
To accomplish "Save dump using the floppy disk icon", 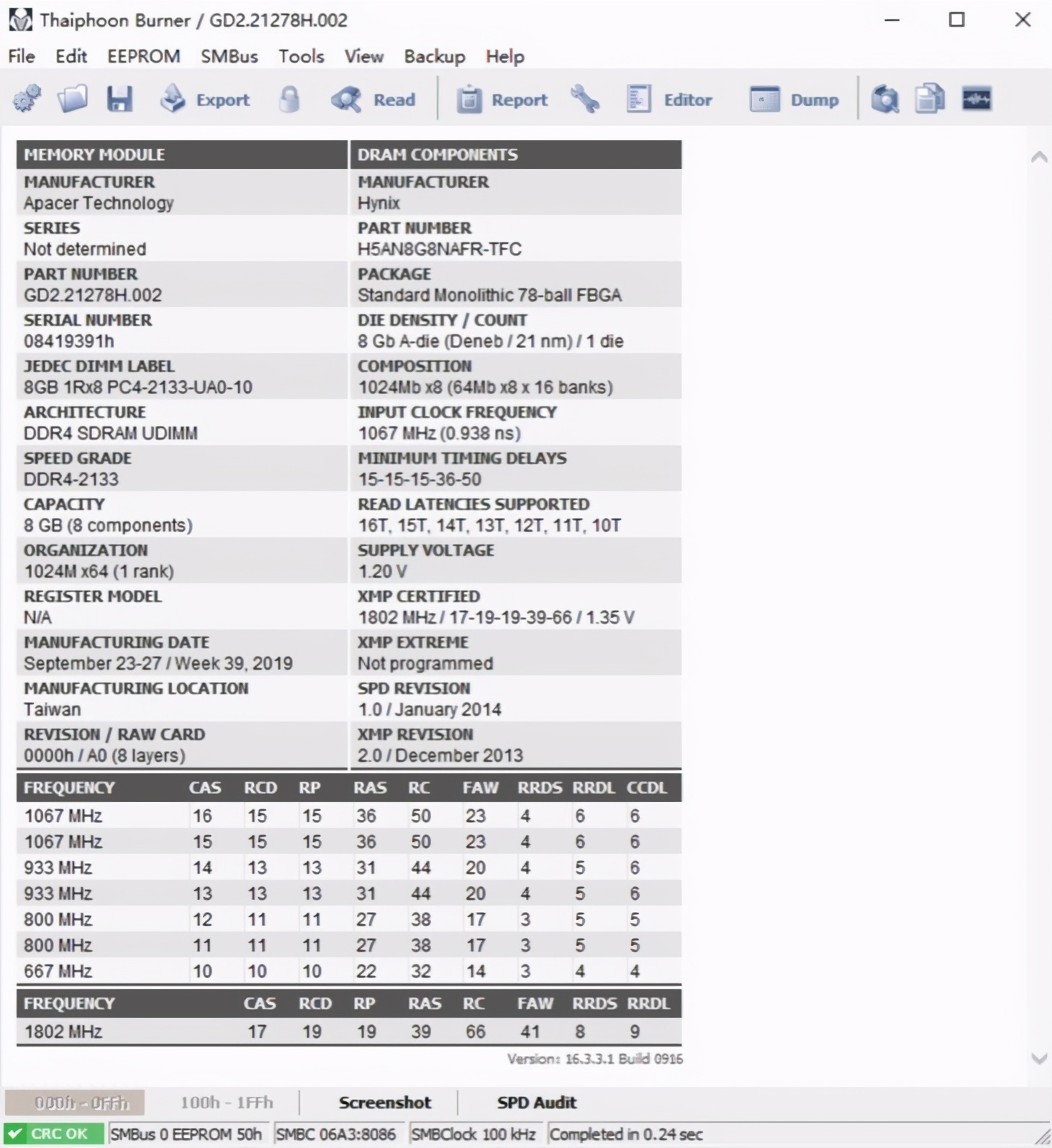I will point(119,99).
